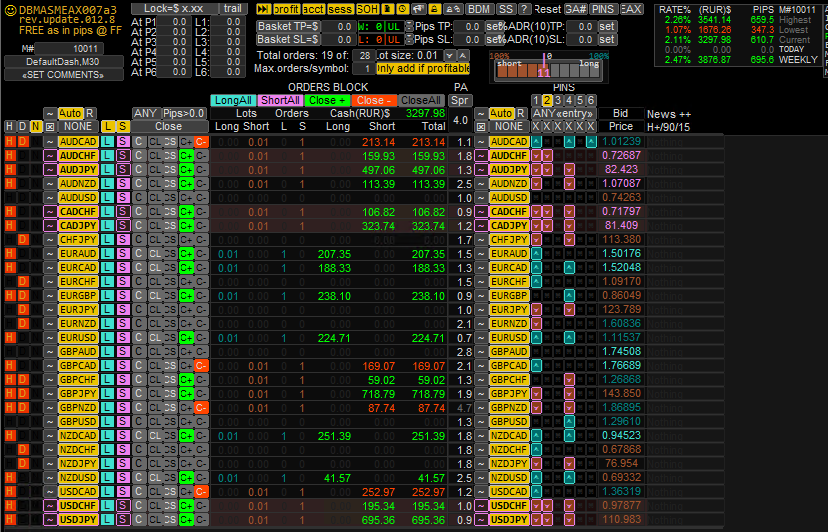Toggle 'Only add if profitable' option
The height and width of the screenshot is (532, 828).
(423, 69)
